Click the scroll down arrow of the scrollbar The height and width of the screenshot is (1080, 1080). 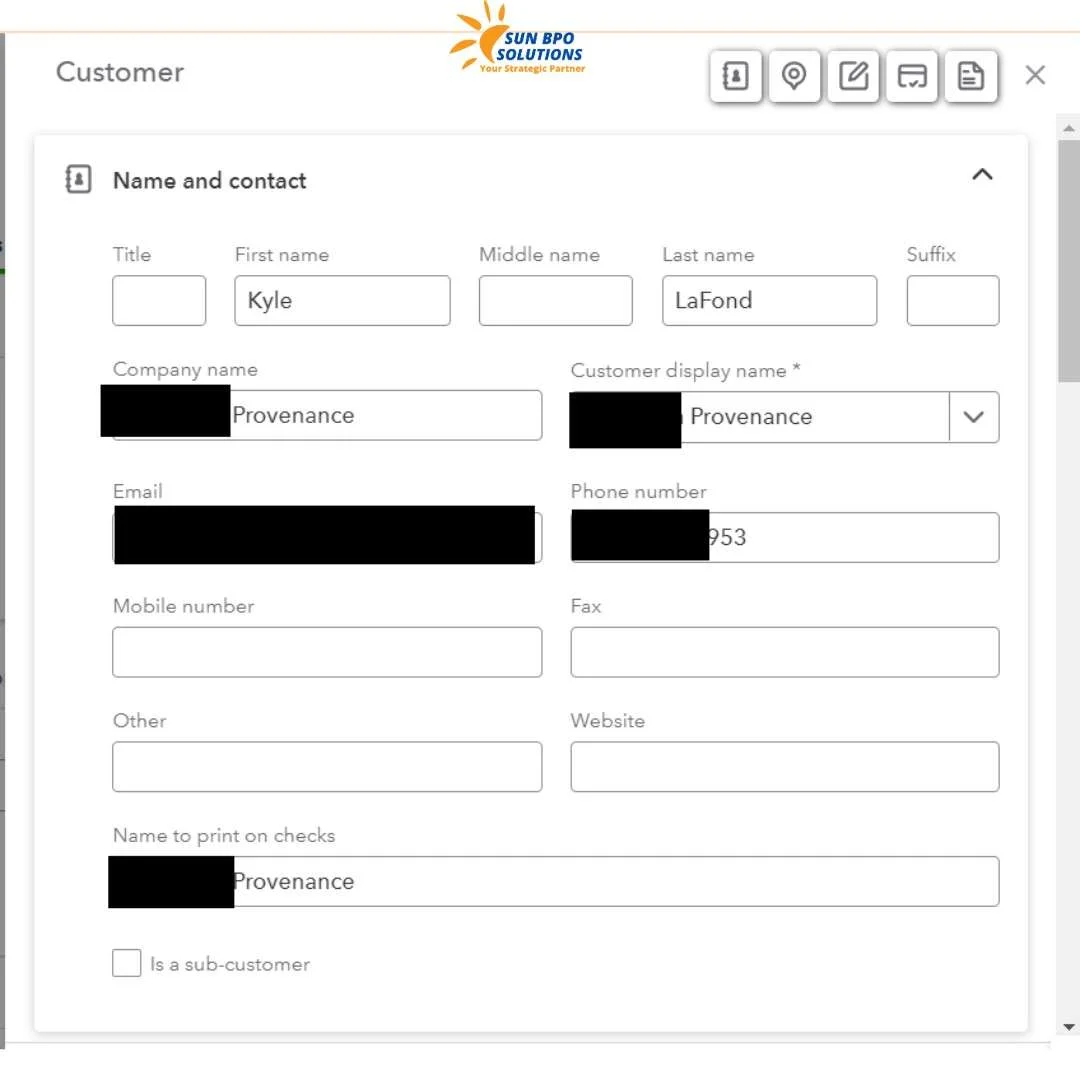1068,1027
